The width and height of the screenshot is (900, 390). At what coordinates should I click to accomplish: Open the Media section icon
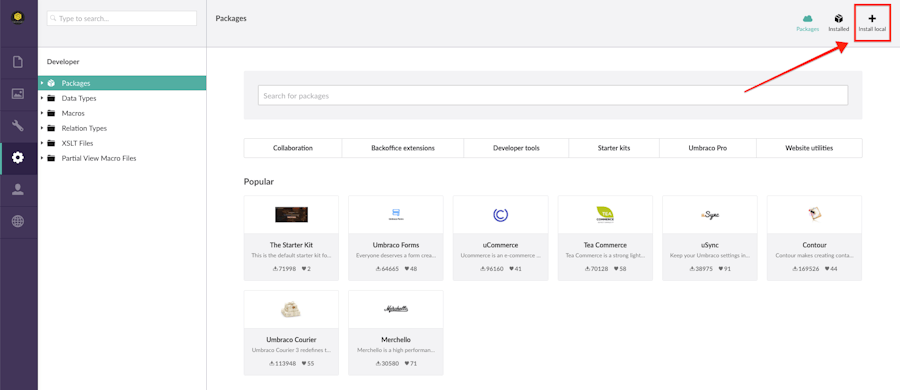18,94
